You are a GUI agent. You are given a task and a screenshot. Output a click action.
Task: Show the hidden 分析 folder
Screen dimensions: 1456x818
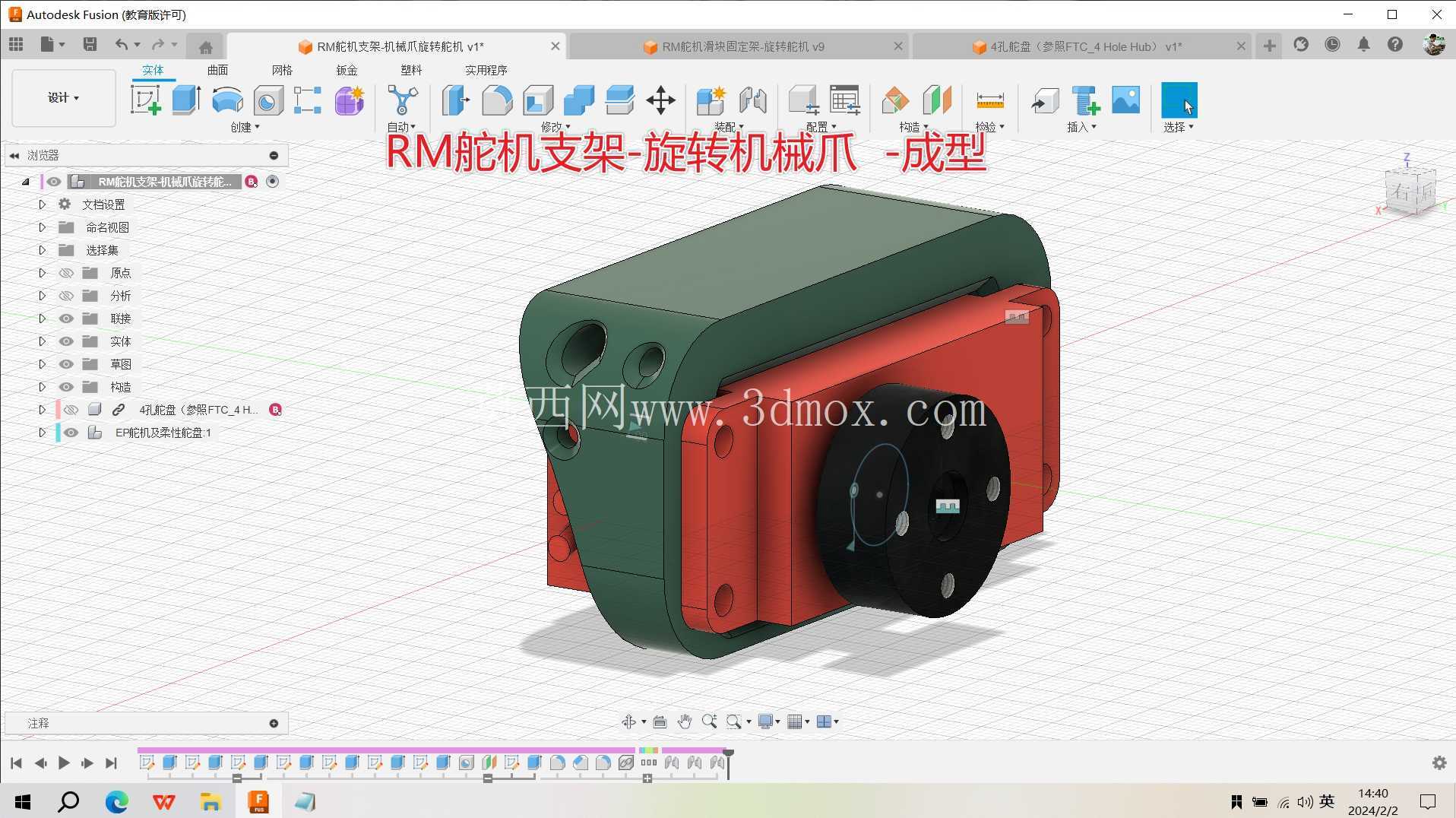click(66, 296)
